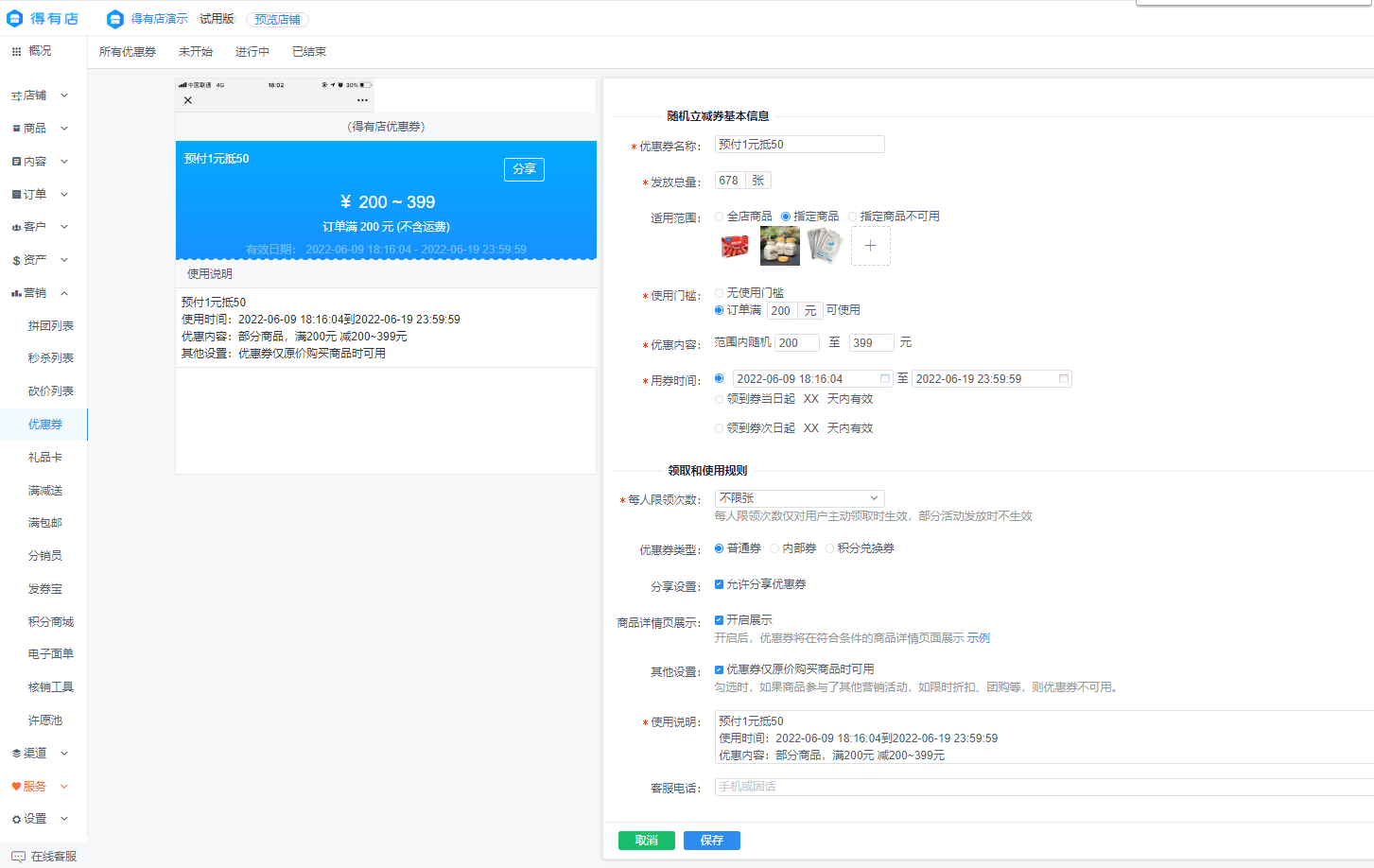Click the 设置 gear icon

(x=16, y=819)
